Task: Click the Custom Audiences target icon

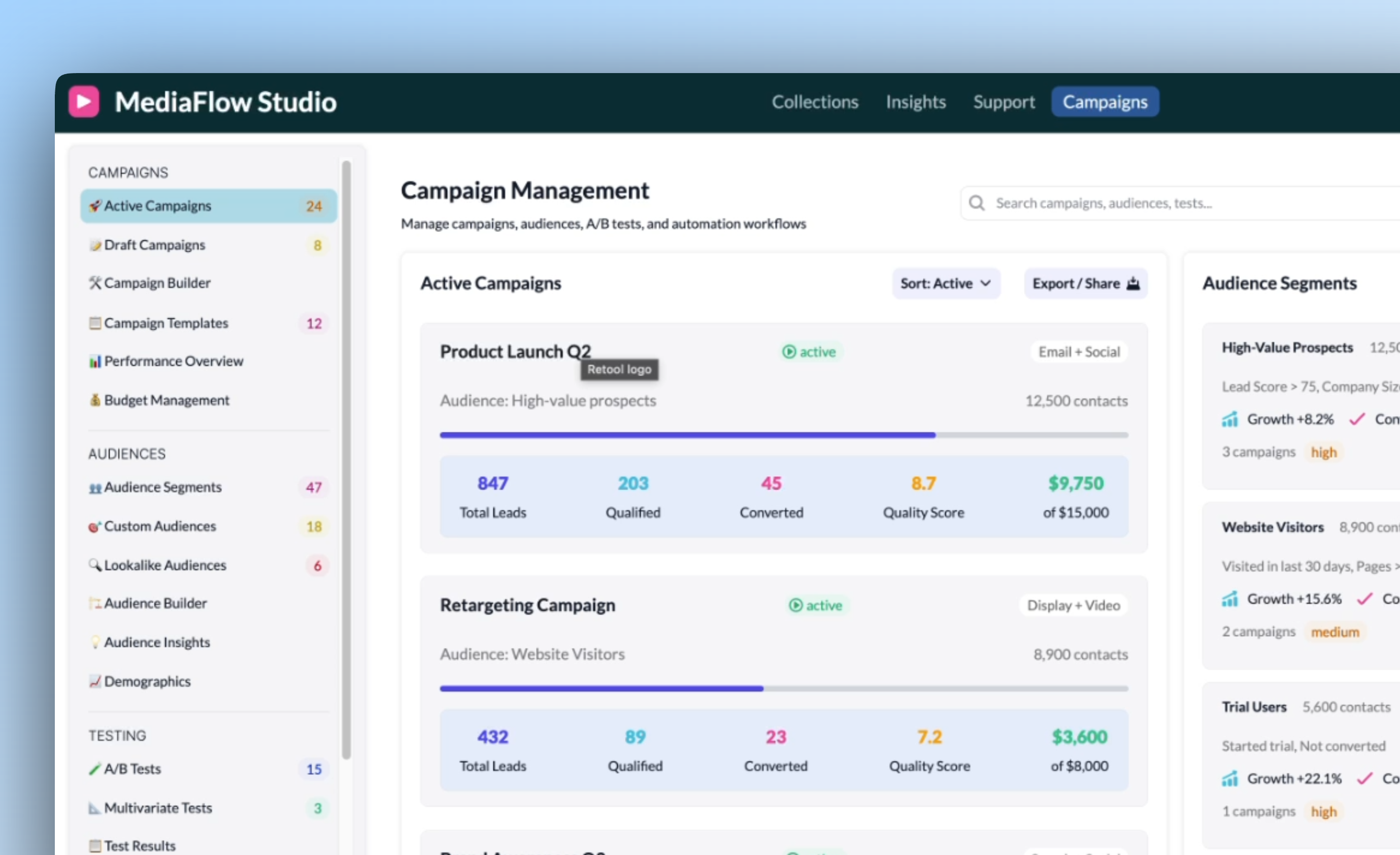Action: 94,527
